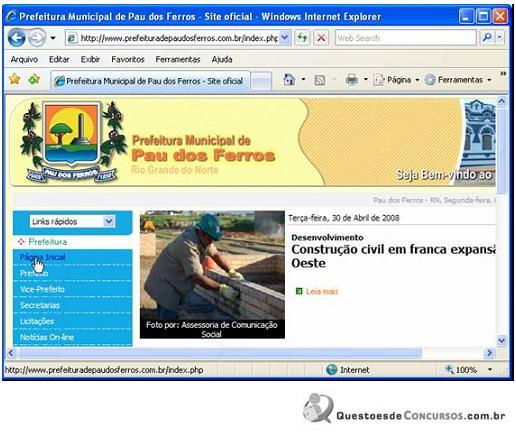The image size is (516, 439).
Task: Click the Home page icon in the toolbar
Action: 289,80
